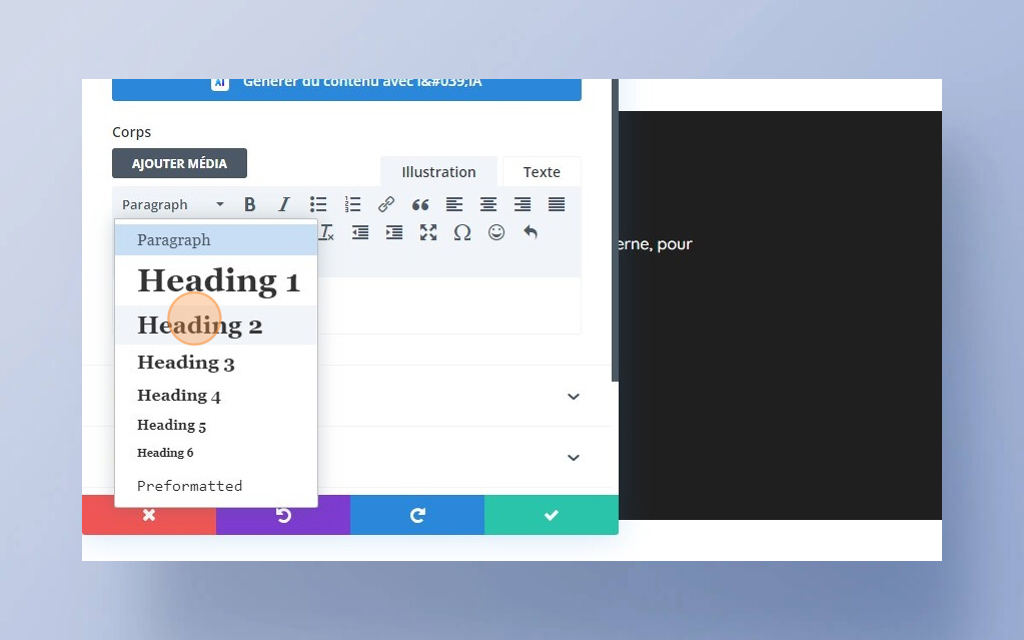Open the Paragraph format dropdown
Screen dimensions: 1024x640
pos(173,204)
